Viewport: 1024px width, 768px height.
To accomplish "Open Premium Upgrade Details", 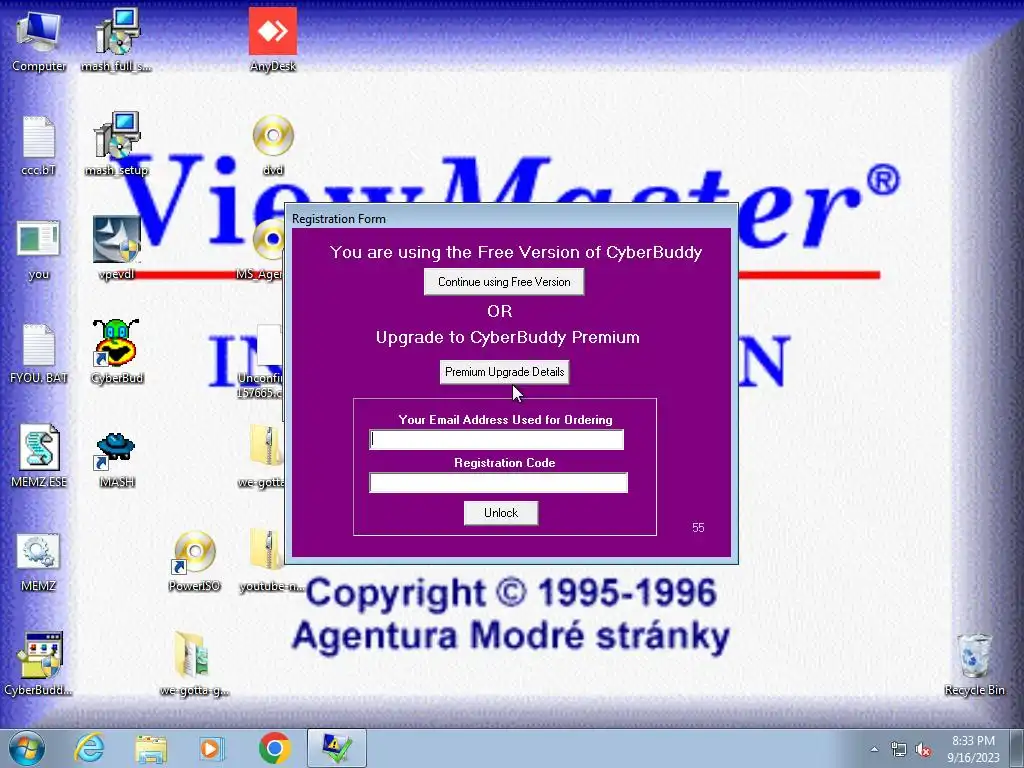I will click(504, 372).
